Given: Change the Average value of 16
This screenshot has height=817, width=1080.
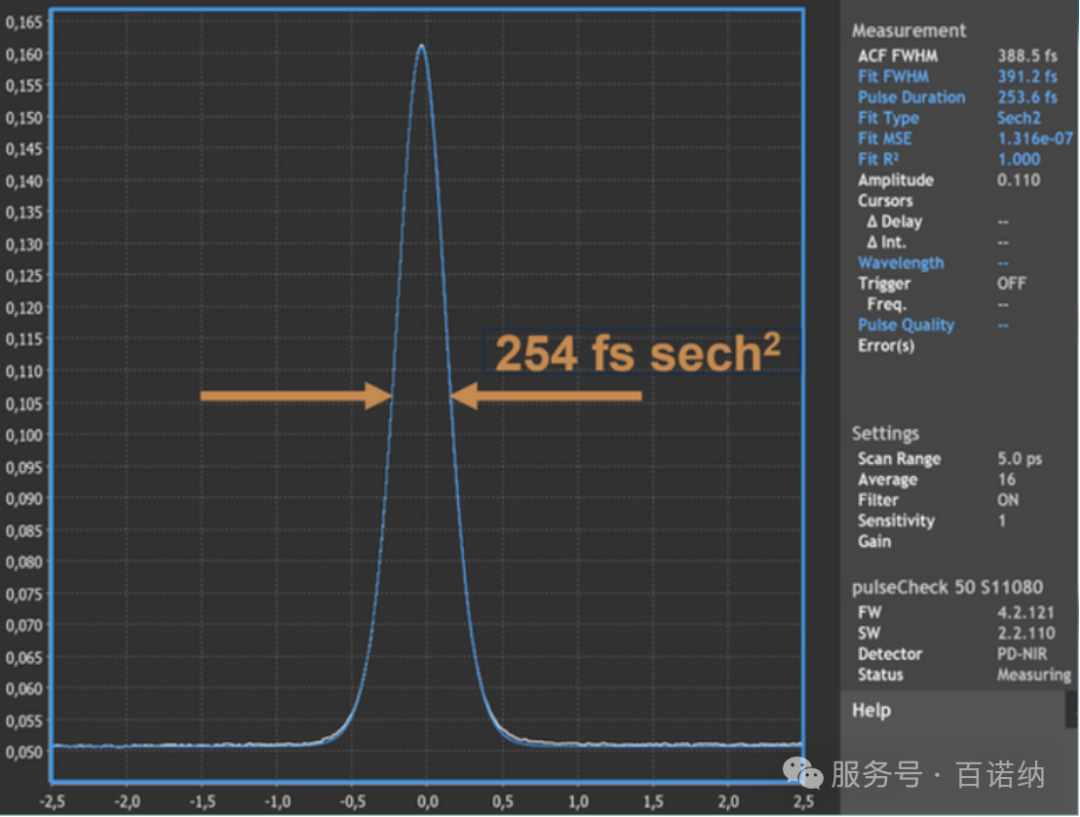Looking at the screenshot, I should point(1006,480).
